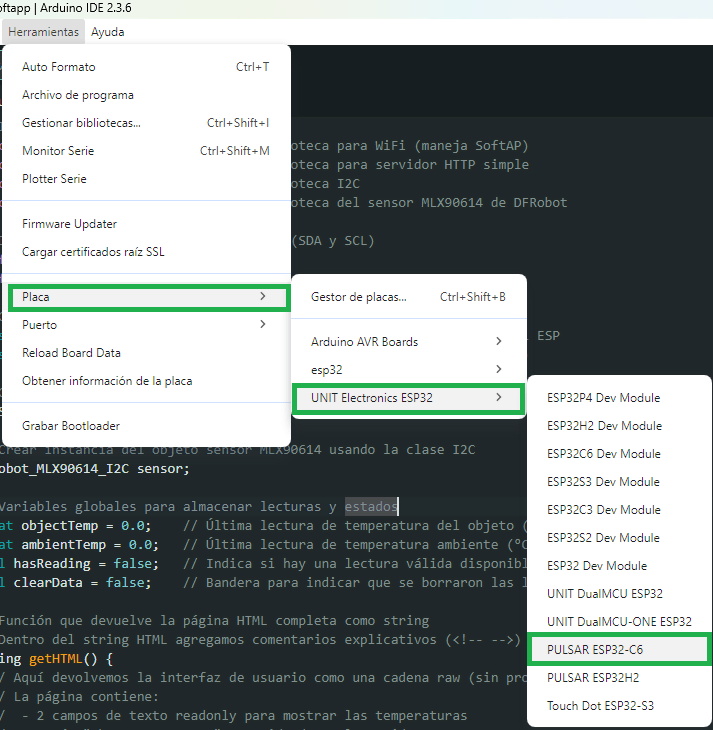Select Touch Dot ESP32-S3 board
Screen dimensions: 713x730
click(619, 706)
